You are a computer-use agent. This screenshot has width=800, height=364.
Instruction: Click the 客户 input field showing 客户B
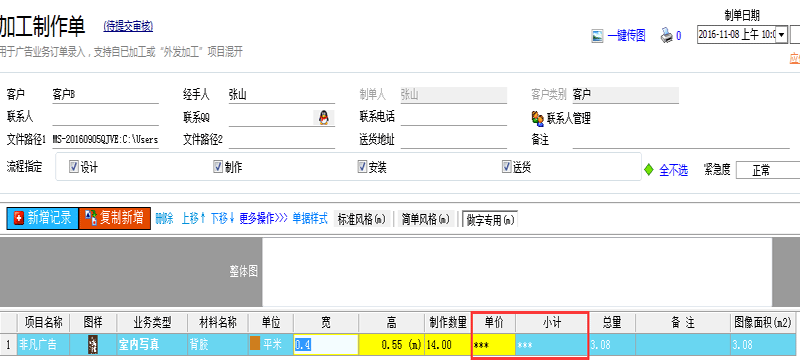point(105,95)
